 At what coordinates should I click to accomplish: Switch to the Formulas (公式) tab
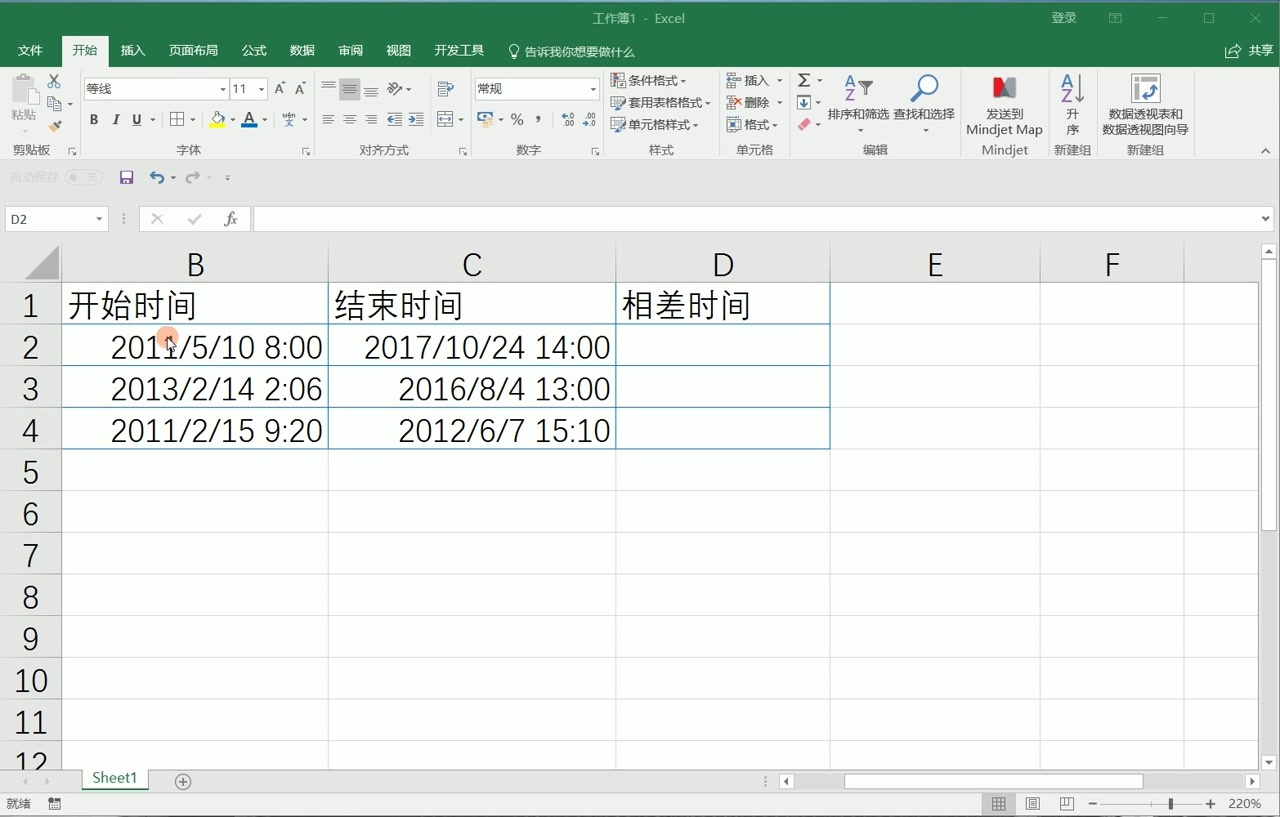click(x=254, y=51)
